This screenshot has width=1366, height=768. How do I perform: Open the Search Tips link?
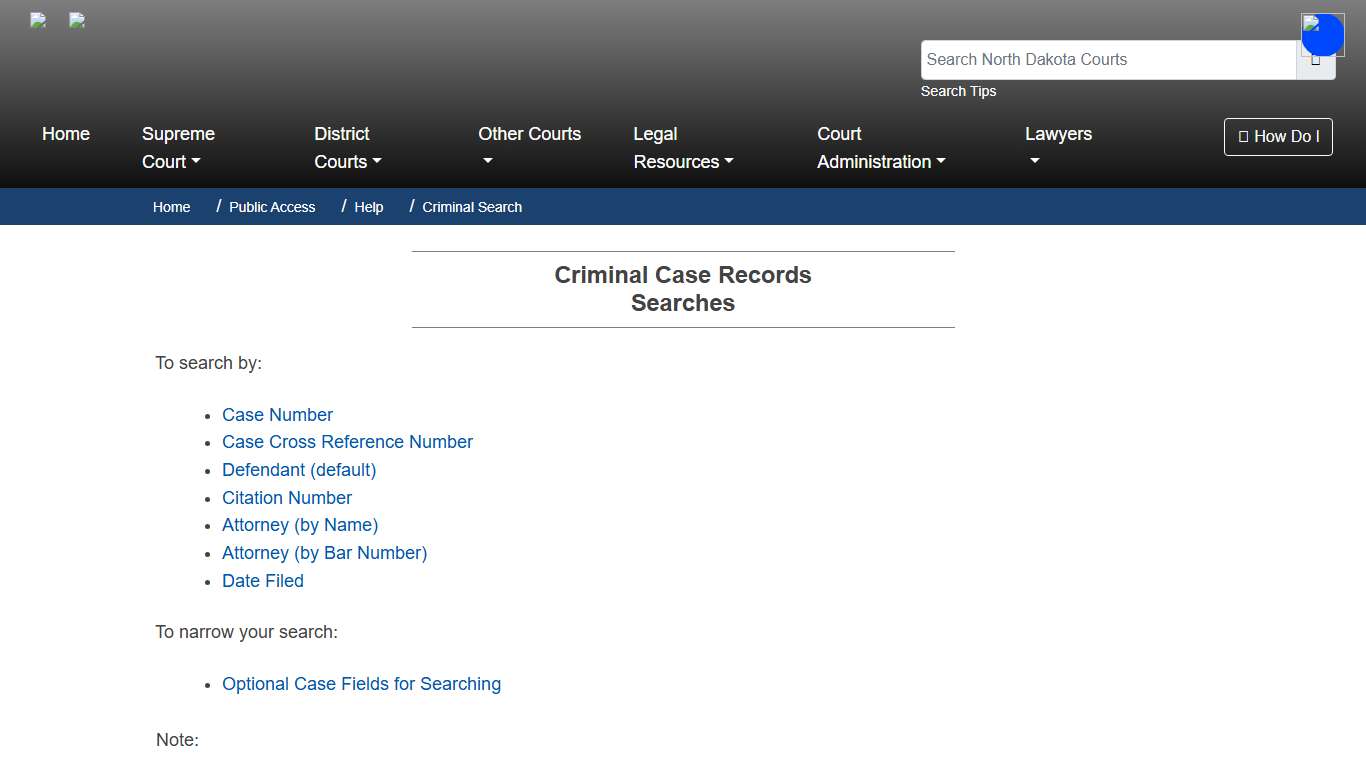pyautogui.click(x=958, y=91)
